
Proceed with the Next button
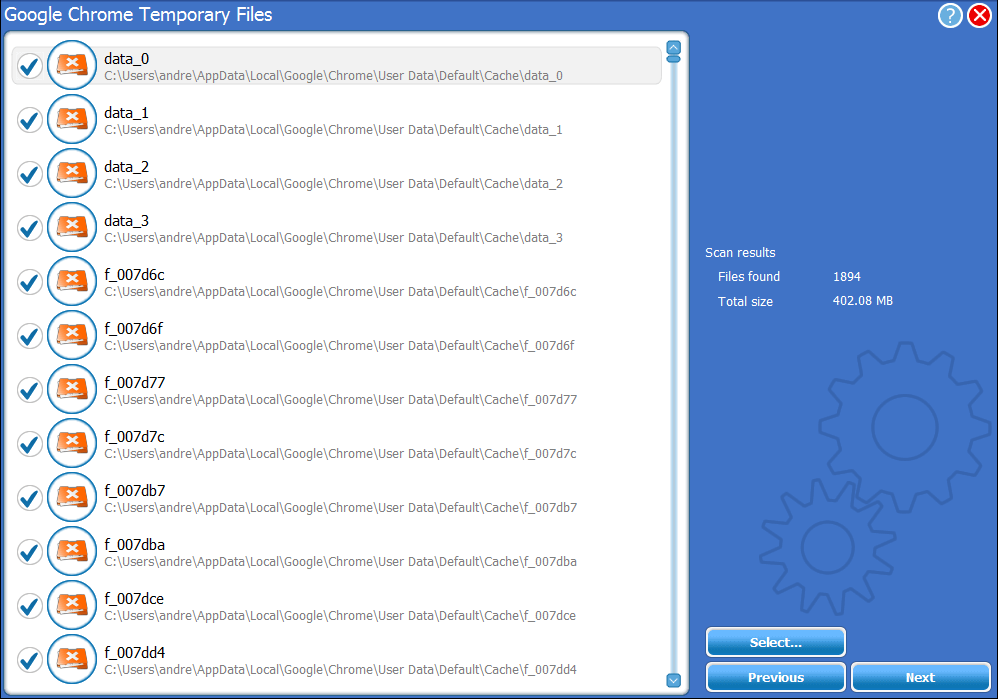coord(920,677)
